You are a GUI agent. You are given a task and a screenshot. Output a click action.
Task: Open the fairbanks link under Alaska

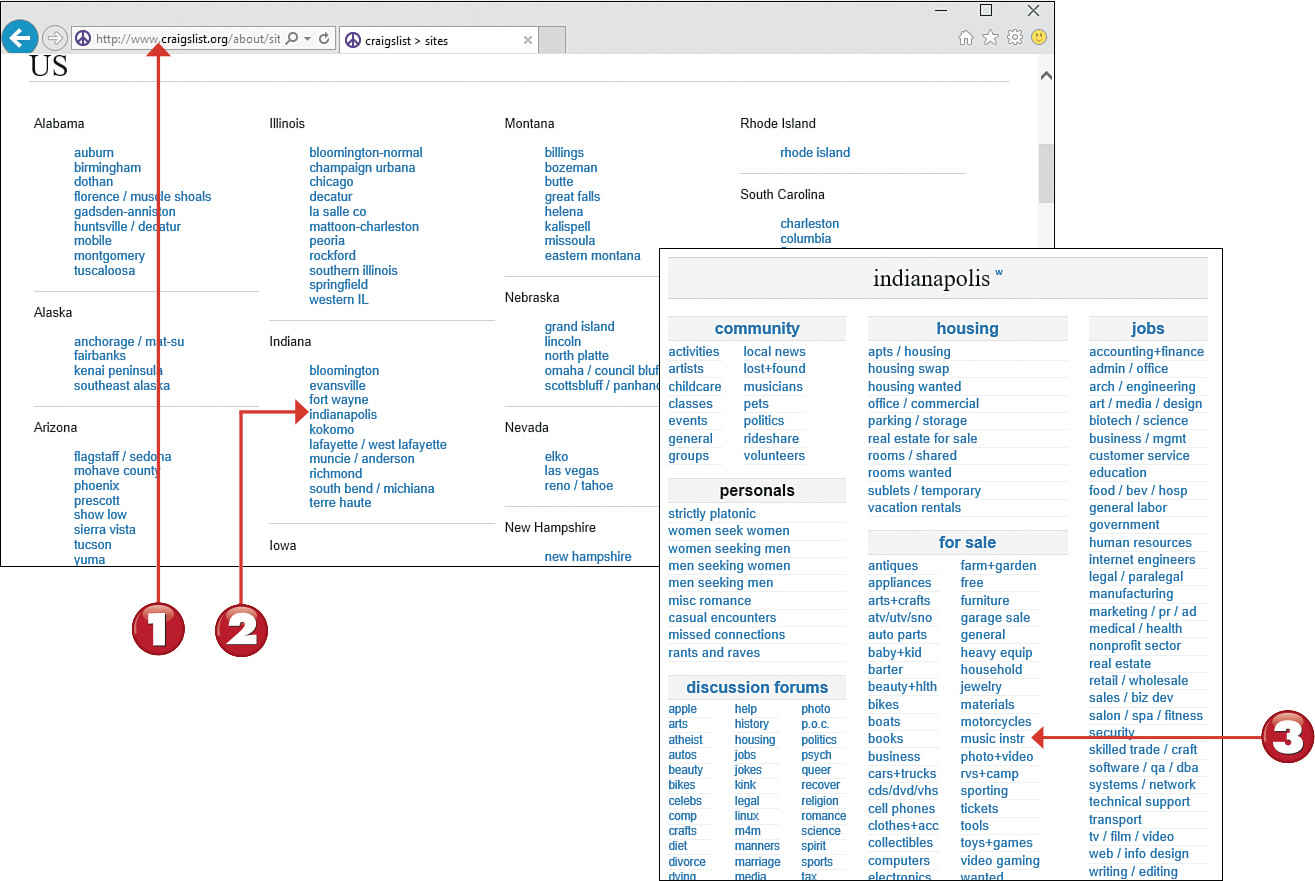coord(100,356)
